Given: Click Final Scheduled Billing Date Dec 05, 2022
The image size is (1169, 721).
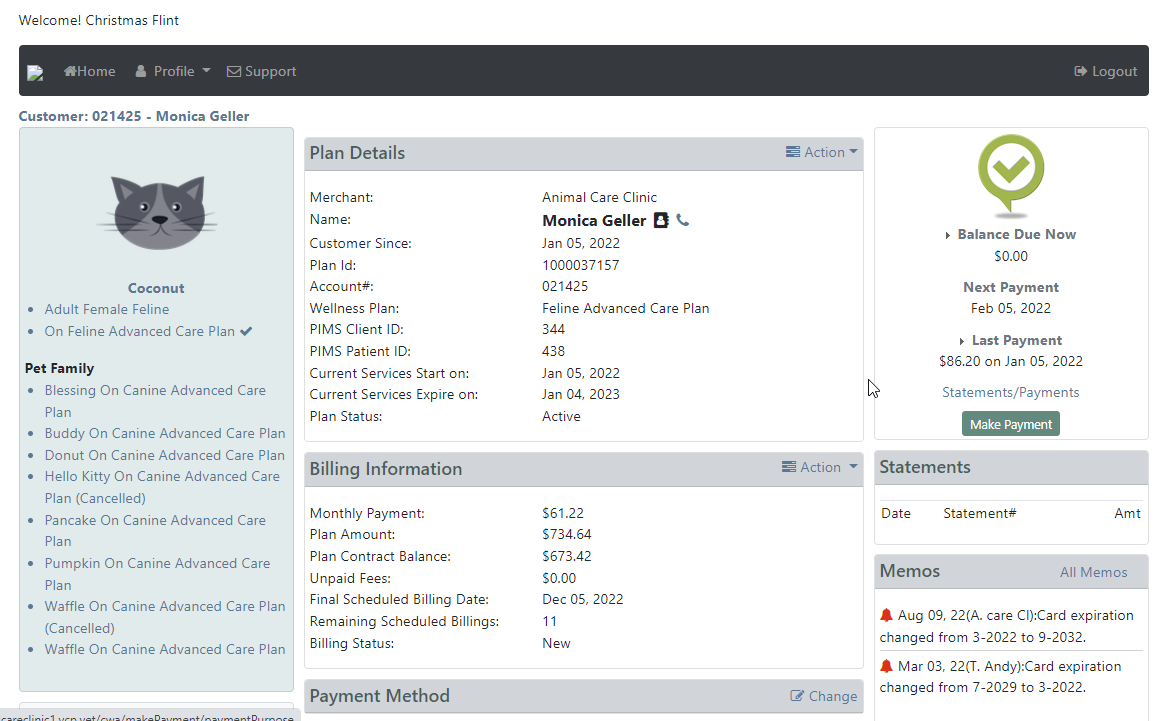Looking at the screenshot, I should [582, 599].
